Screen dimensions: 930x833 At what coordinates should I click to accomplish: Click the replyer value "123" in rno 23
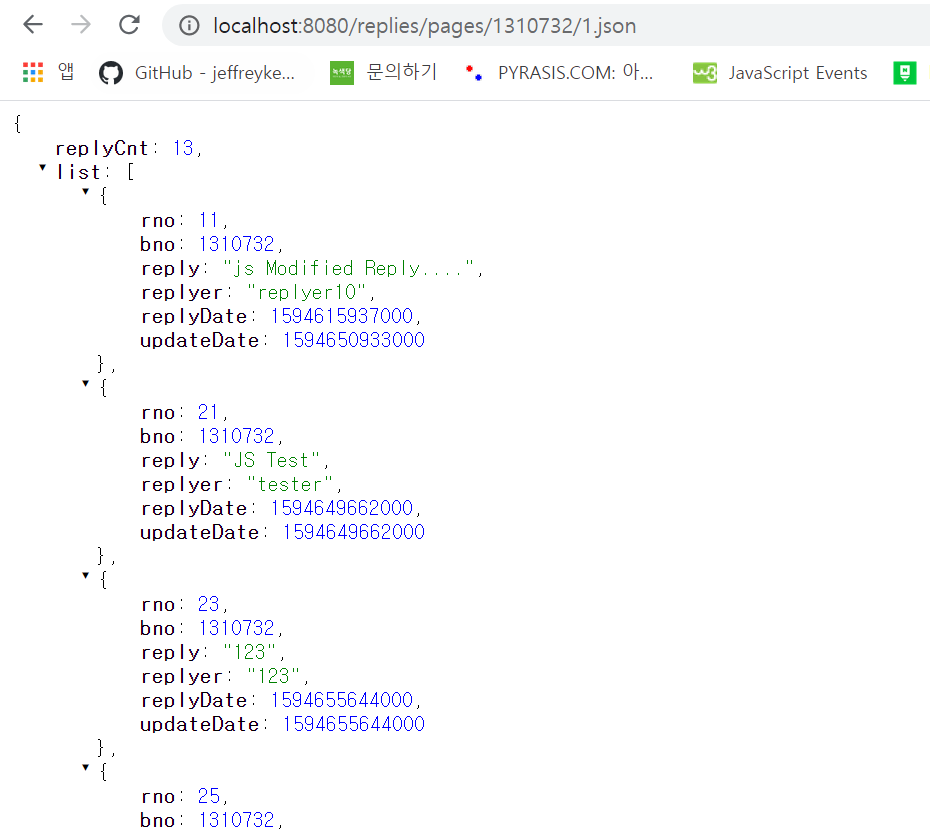(273, 676)
